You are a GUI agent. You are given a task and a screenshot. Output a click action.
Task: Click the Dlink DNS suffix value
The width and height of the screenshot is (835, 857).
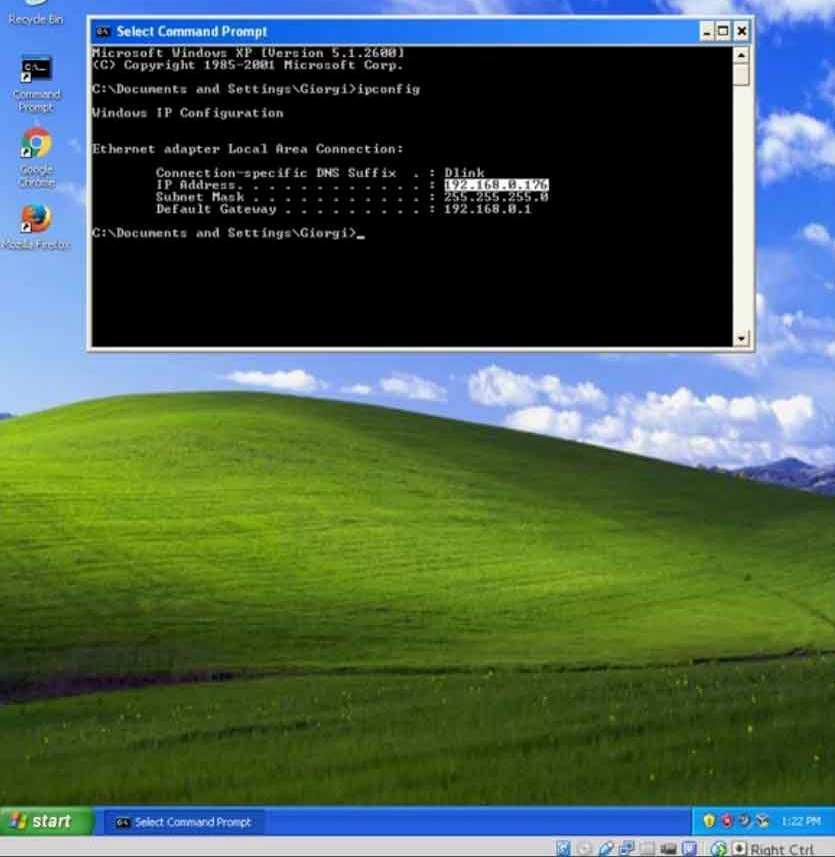[x=464, y=173]
